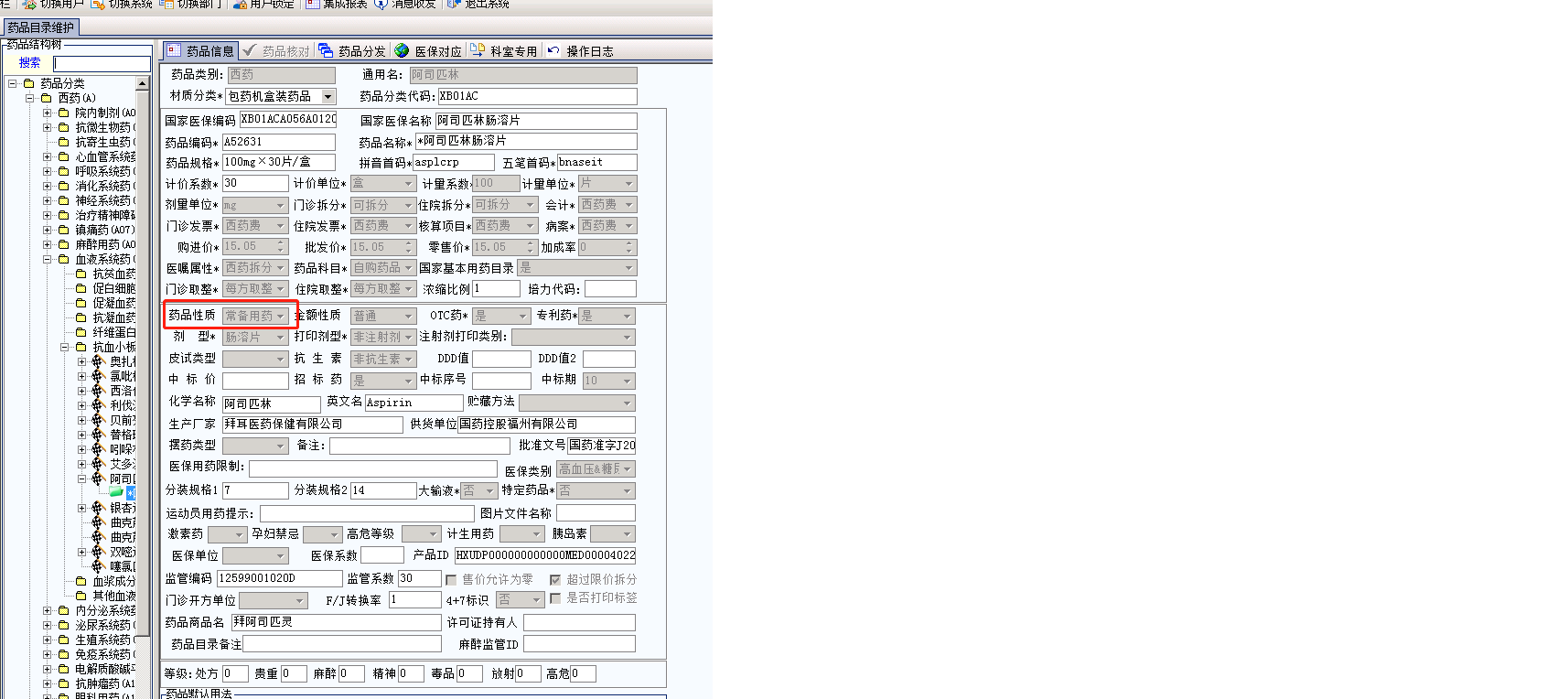Click the 科室专用 tab icon
Viewport: 1568px width, 699px height.
click(478, 50)
